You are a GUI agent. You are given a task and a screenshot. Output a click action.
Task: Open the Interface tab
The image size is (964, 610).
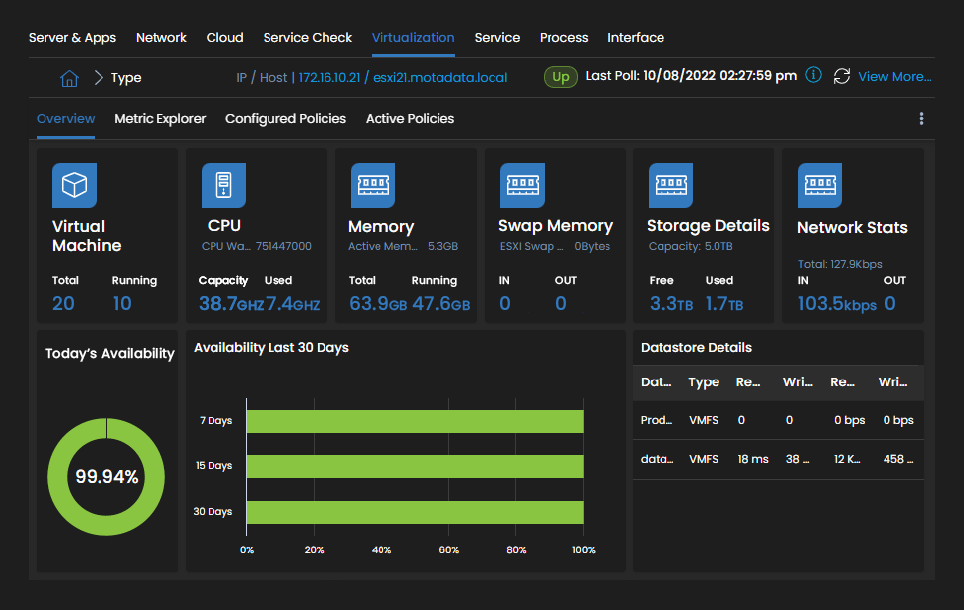636,38
